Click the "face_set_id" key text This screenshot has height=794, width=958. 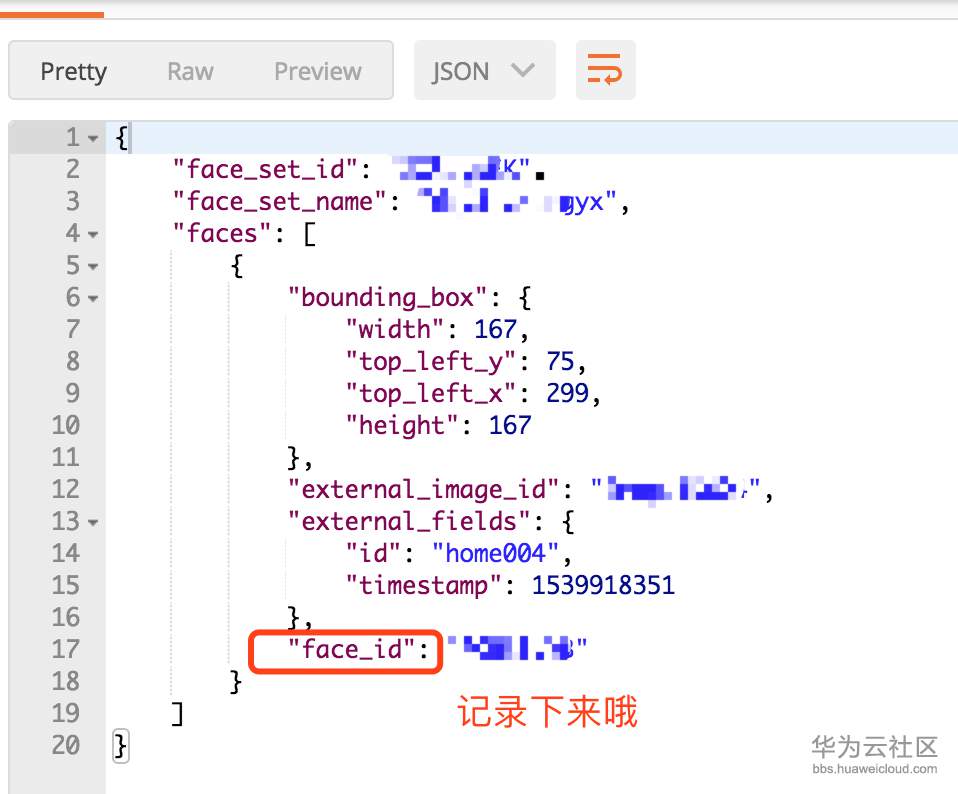266,169
